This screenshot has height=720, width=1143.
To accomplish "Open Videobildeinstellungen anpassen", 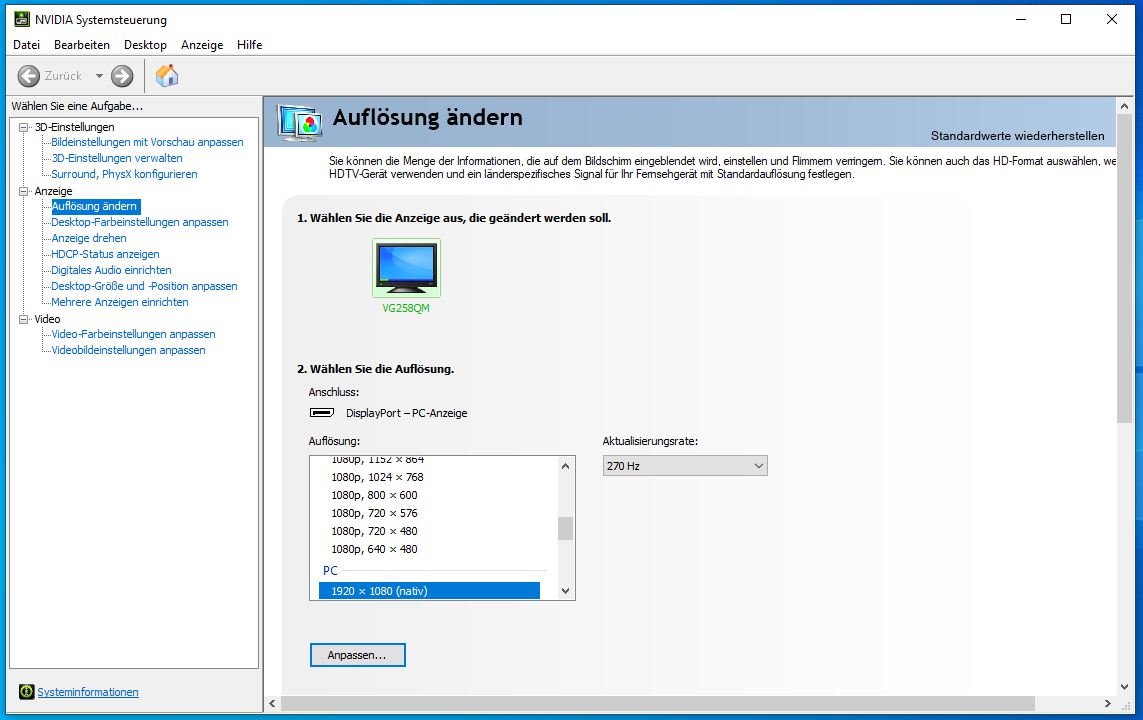I will [128, 351].
